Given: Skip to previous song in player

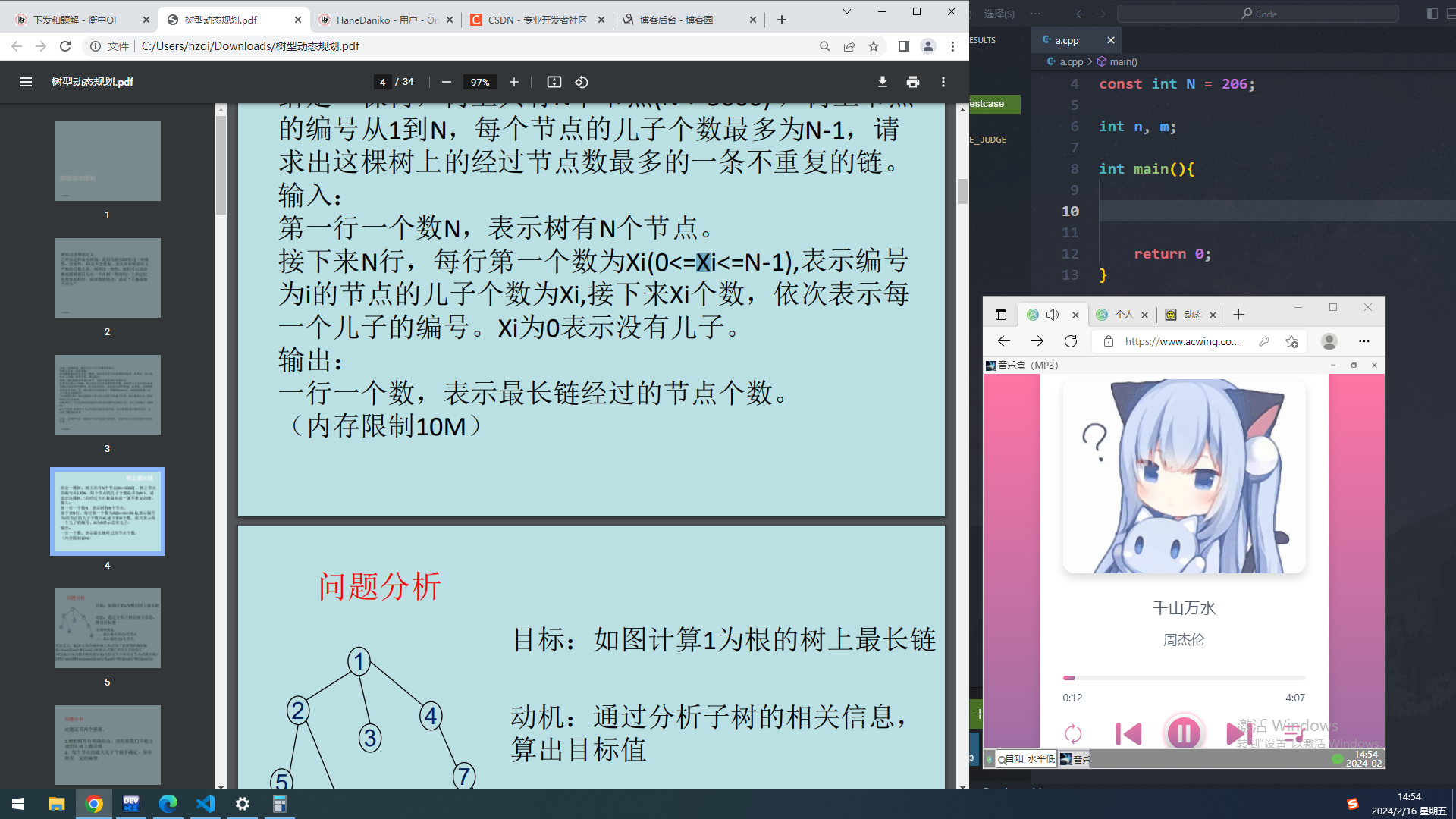Looking at the screenshot, I should 1128,733.
